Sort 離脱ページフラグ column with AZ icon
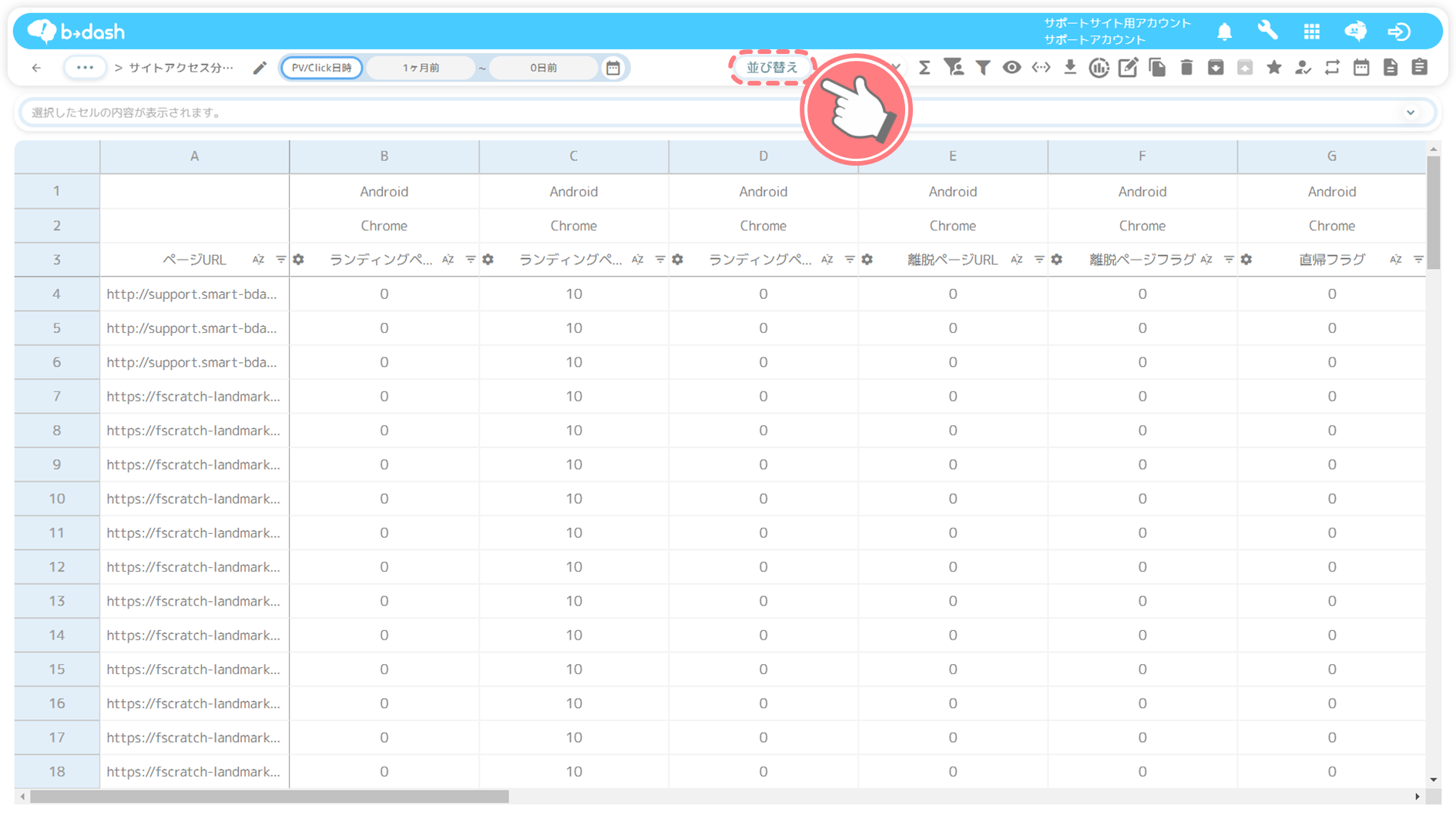Viewport: 1456px width, 819px height. [1206, 260]
